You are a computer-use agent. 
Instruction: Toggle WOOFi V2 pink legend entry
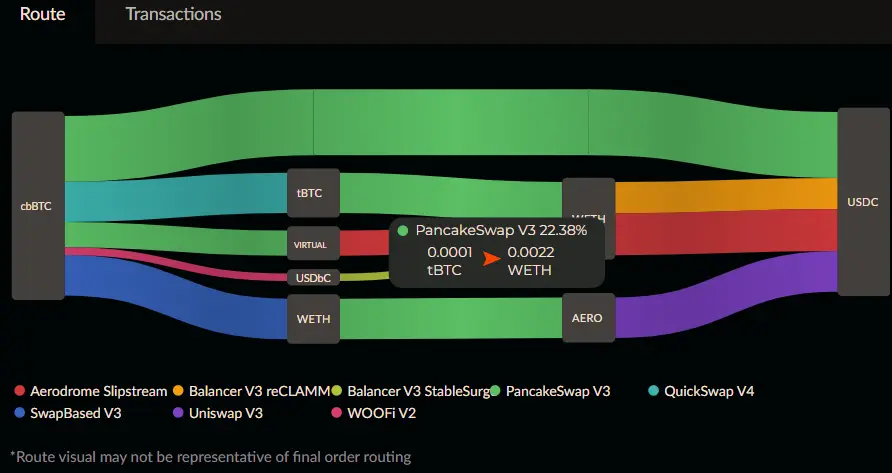(373, 413)
